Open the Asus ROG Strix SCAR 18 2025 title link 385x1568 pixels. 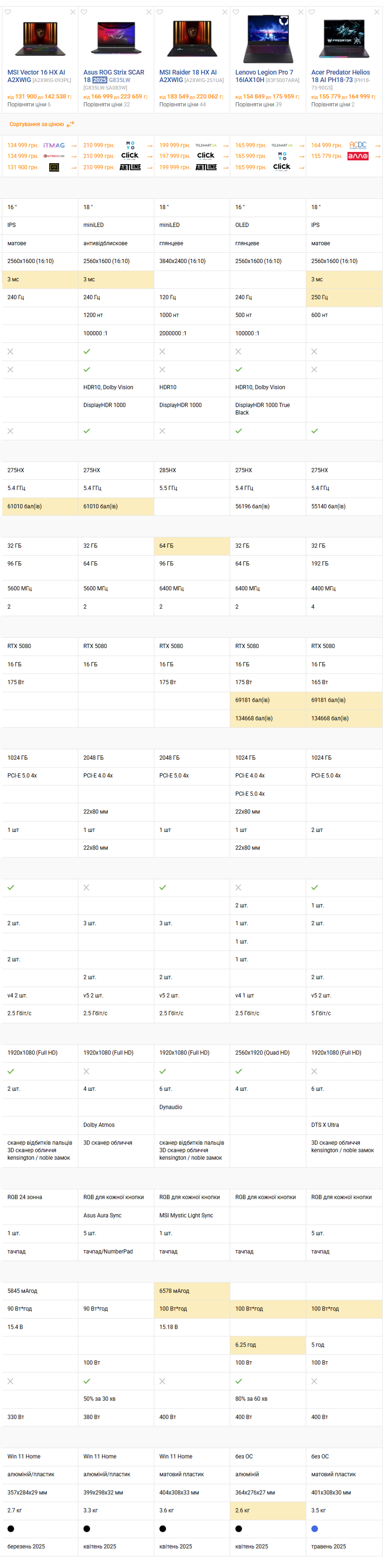(x=114, y=76)
